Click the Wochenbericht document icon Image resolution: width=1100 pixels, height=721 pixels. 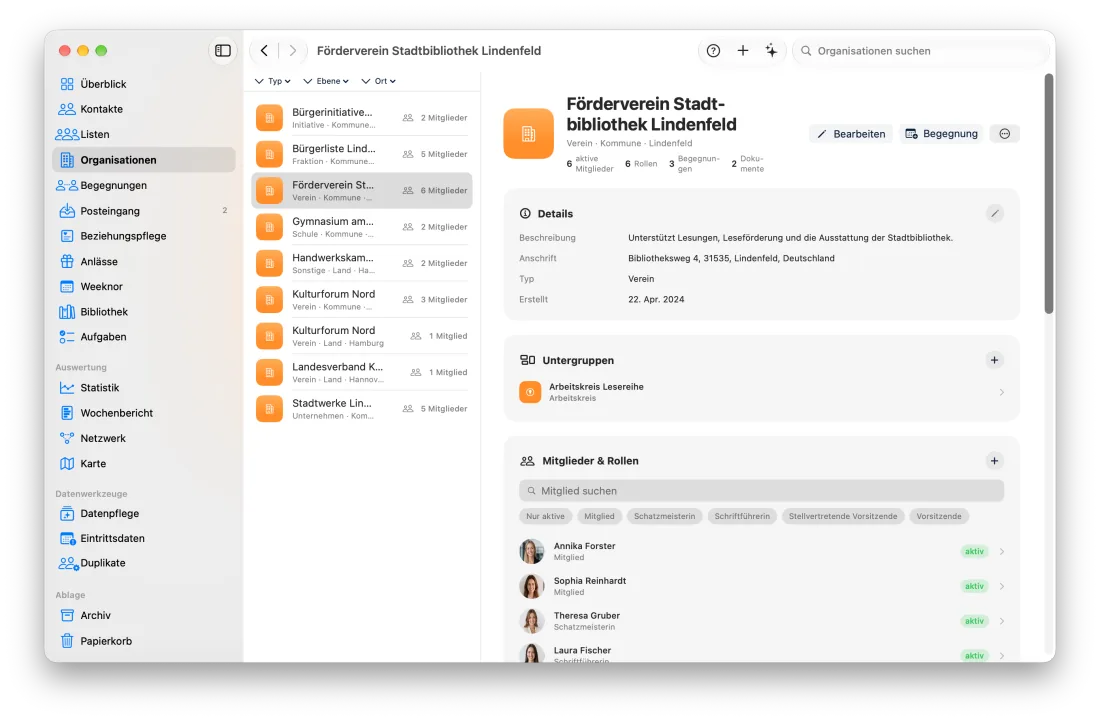point(67,413)
